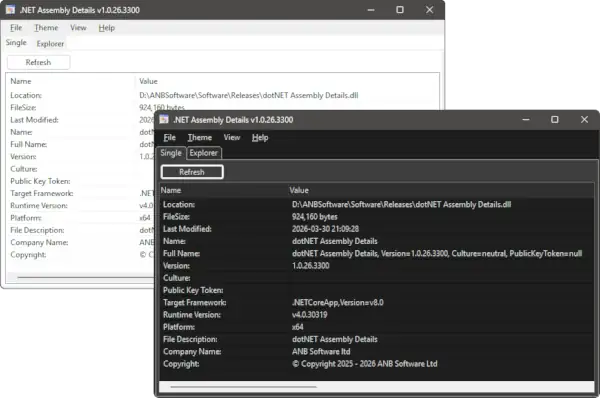Close the light themed window
600x398 pixels.
429,10
